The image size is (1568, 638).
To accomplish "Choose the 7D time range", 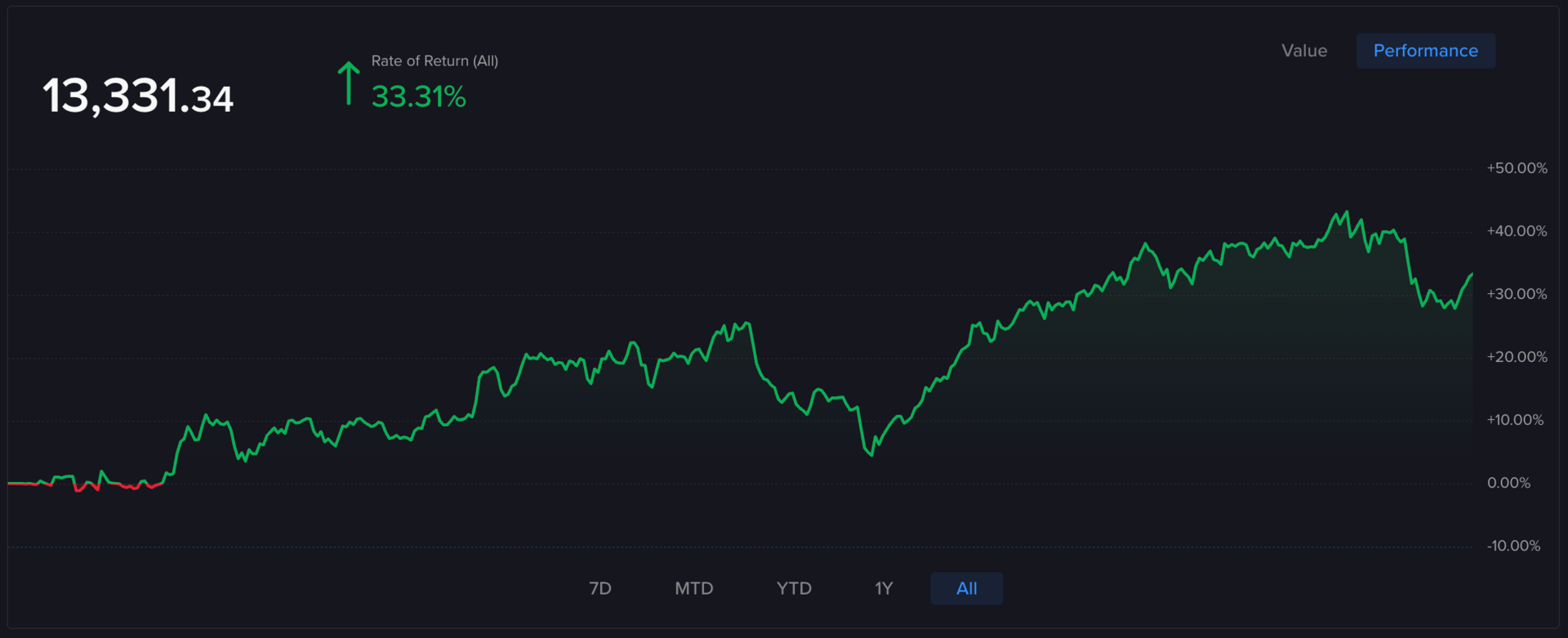I will (600, 588).
